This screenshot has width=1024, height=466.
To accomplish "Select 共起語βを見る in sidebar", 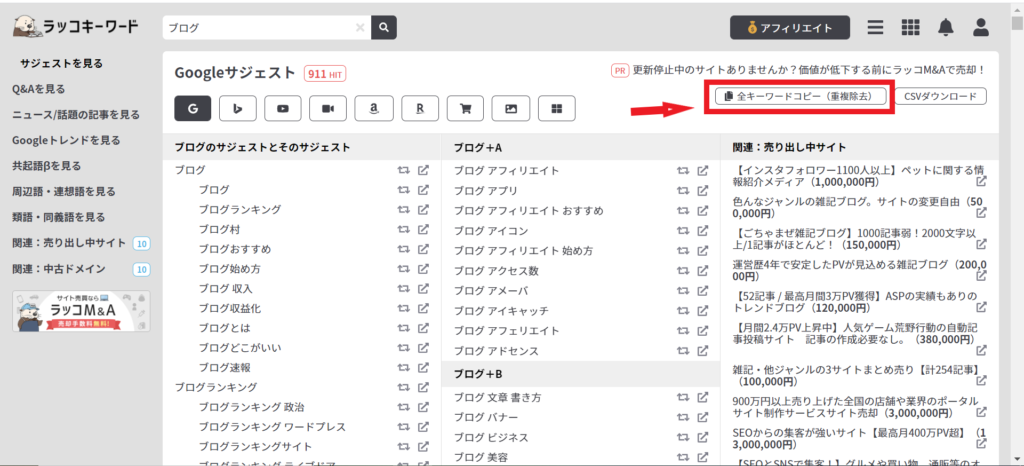I will pyautogui.click(x=46, y=166).
